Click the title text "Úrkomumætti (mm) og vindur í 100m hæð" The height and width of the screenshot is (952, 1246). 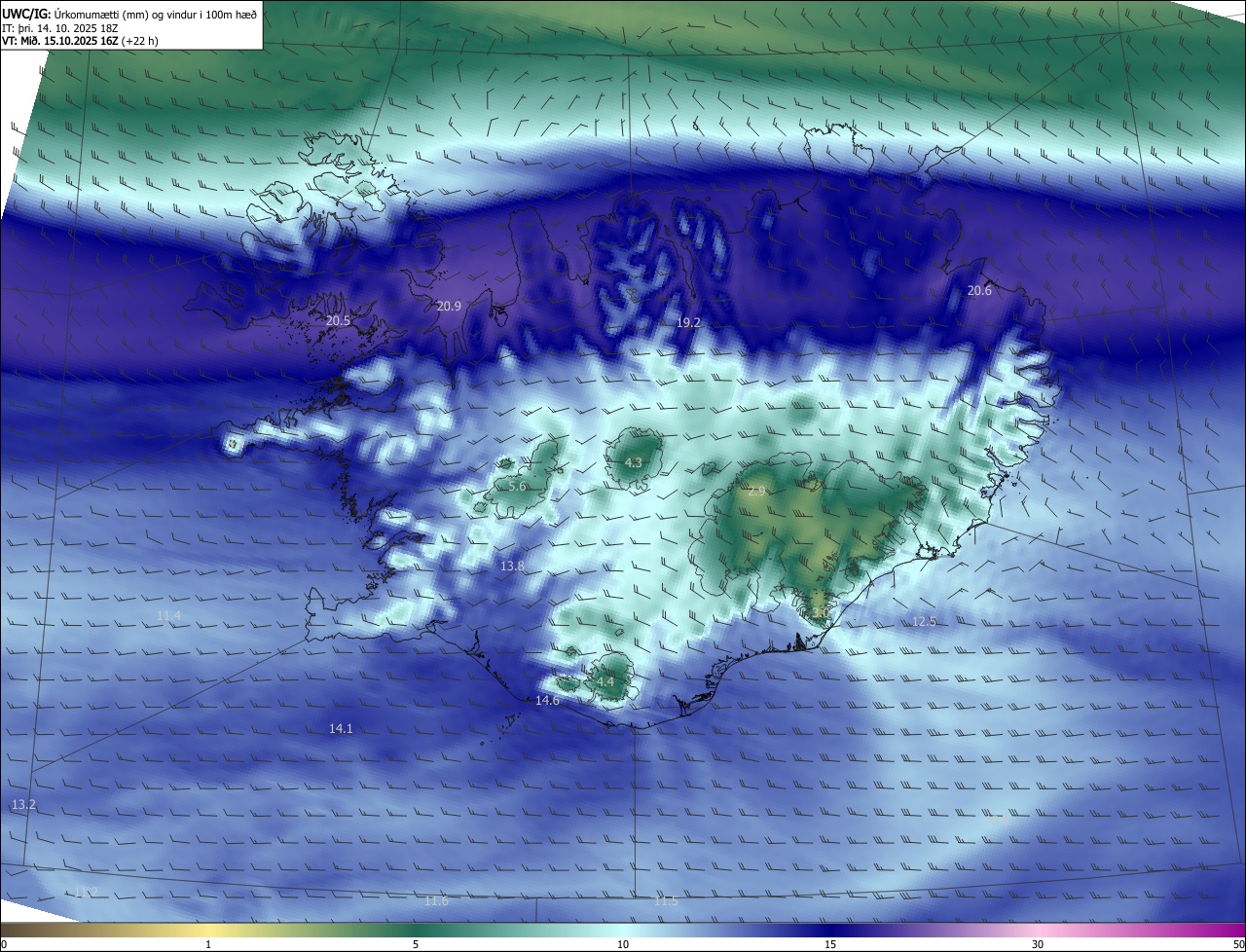click(x=155, y=15)
